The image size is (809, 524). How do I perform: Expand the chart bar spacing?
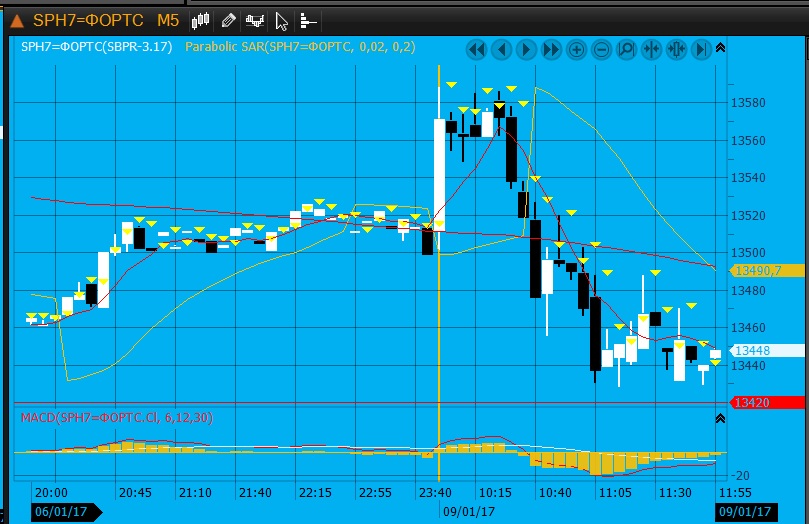[x=676, y=48]
